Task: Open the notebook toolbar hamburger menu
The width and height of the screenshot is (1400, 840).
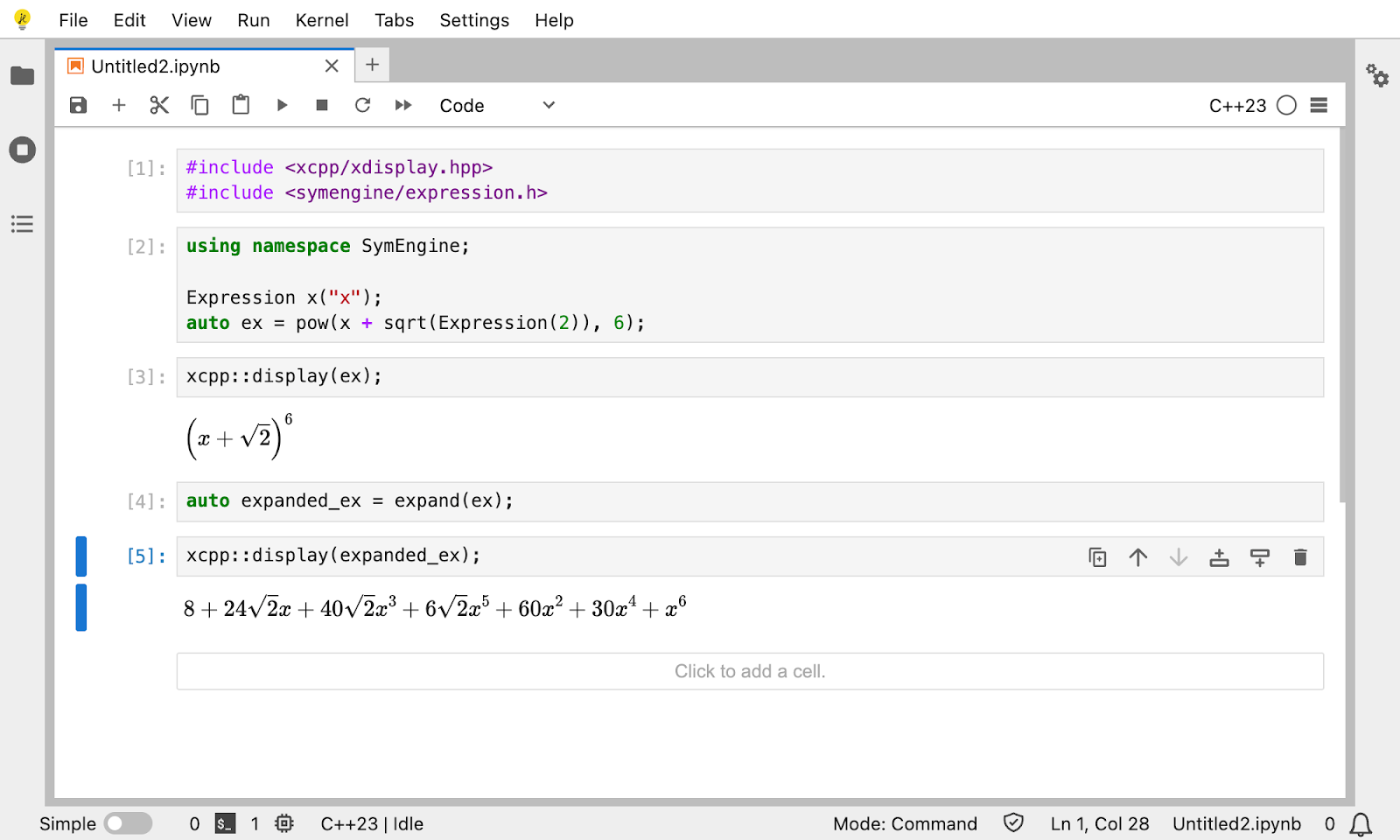Action: [x=1319, y=105]
